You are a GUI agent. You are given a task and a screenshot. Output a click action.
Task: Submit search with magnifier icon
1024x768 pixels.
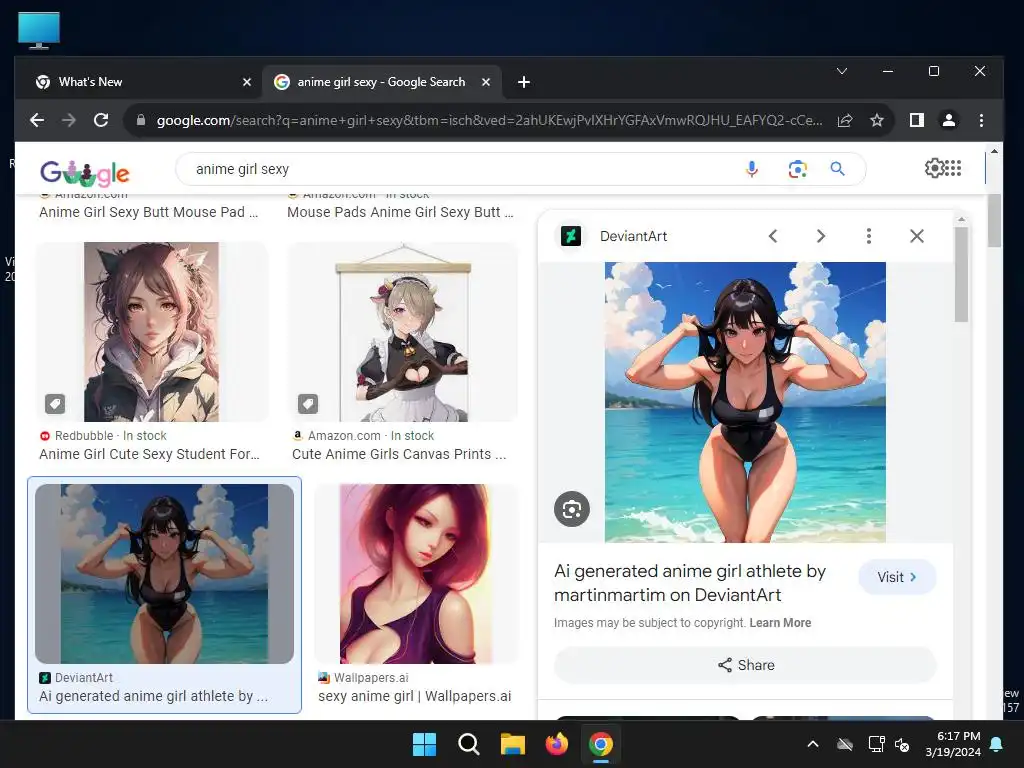[x=837, y=169]
